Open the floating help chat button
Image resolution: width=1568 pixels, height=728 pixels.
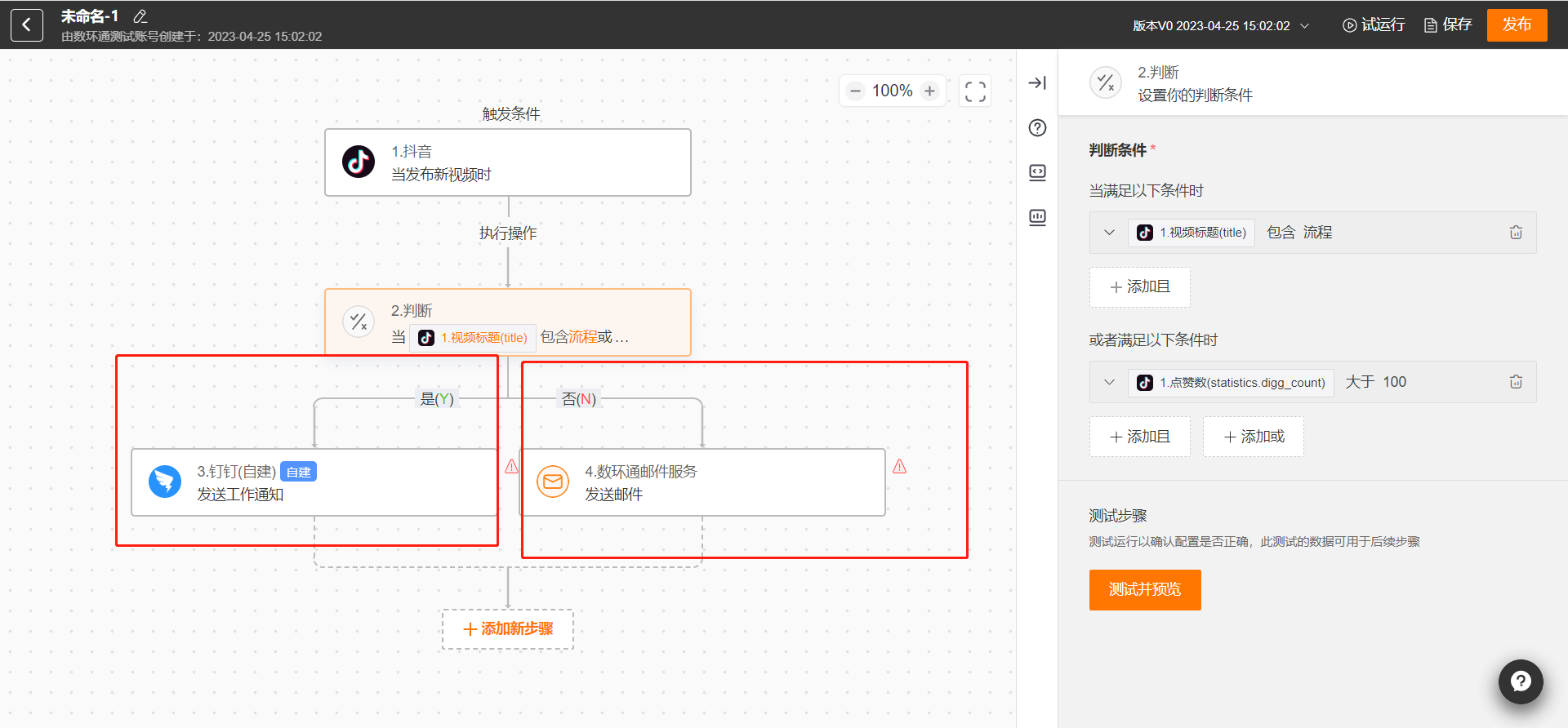1520,681
